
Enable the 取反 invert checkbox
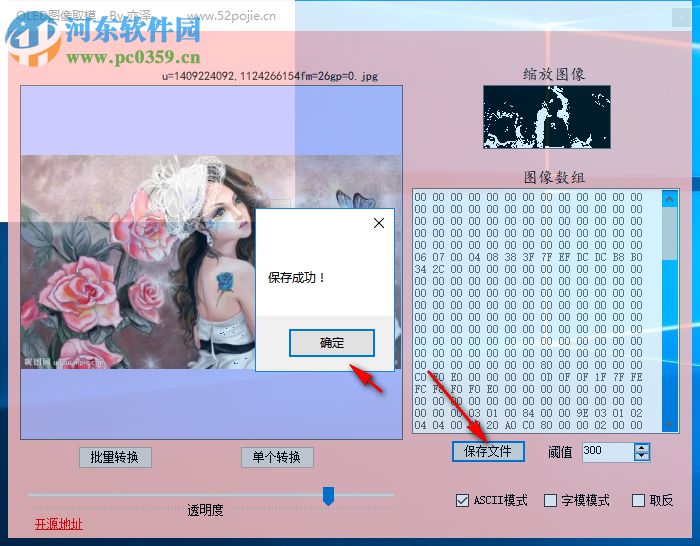coord(638,500)
